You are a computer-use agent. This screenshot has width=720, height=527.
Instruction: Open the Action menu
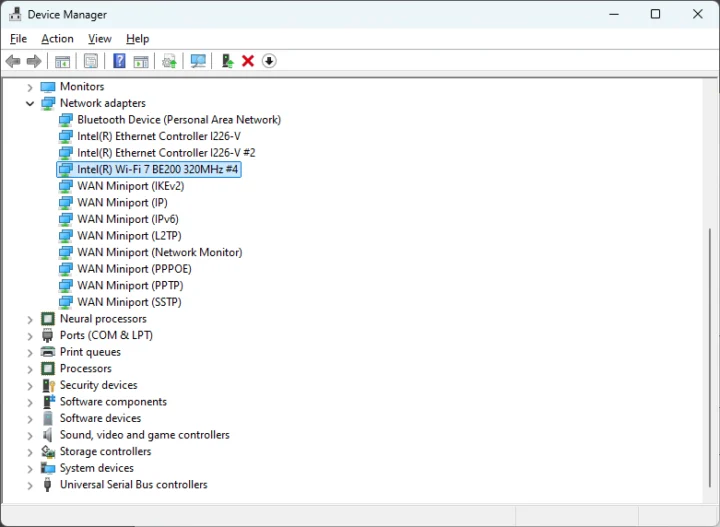(57, 39)
